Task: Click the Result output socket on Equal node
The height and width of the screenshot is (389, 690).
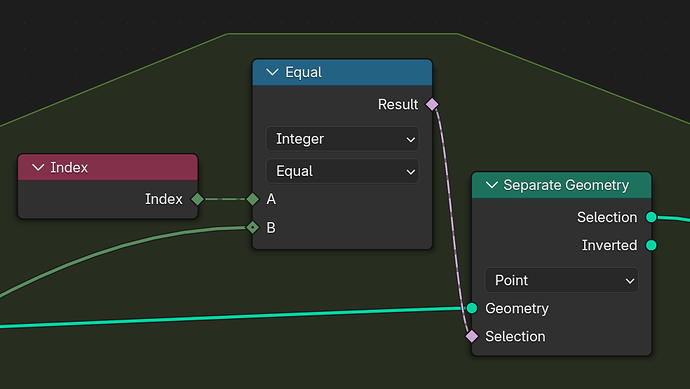Action: click(x=432, y=104)
